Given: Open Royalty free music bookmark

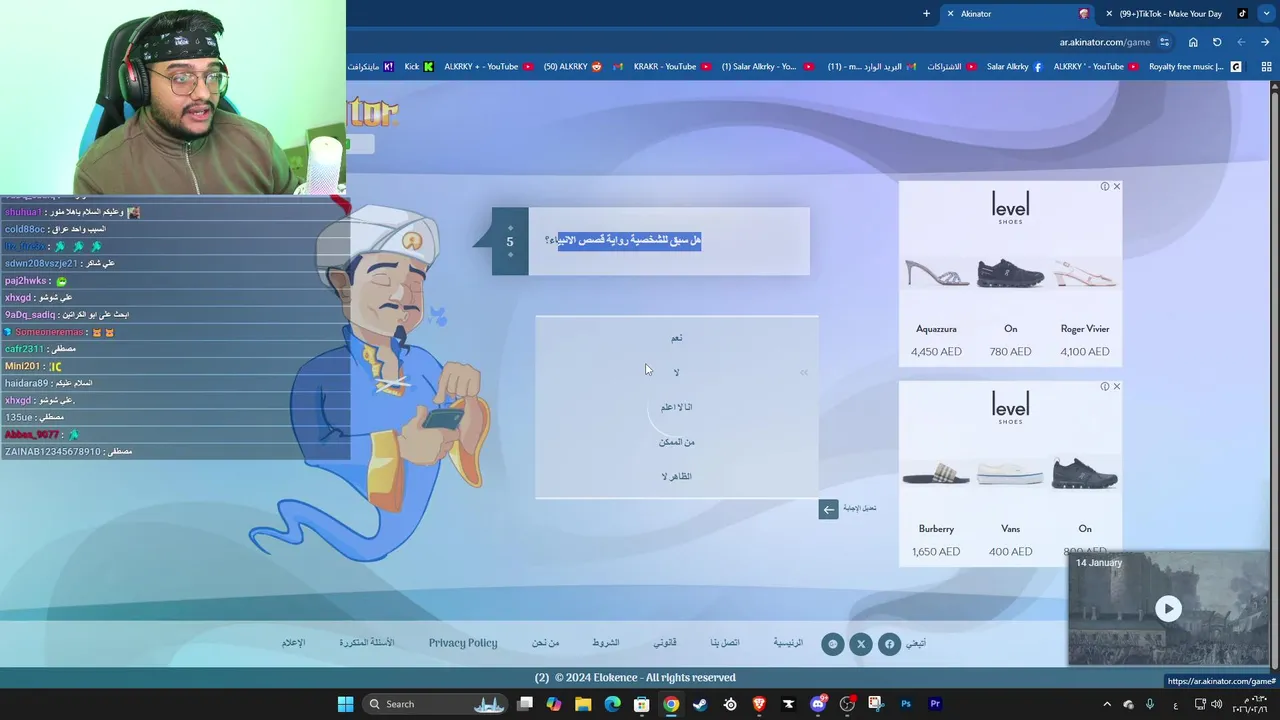Looking at the screenshot, I should [1195, 66].
